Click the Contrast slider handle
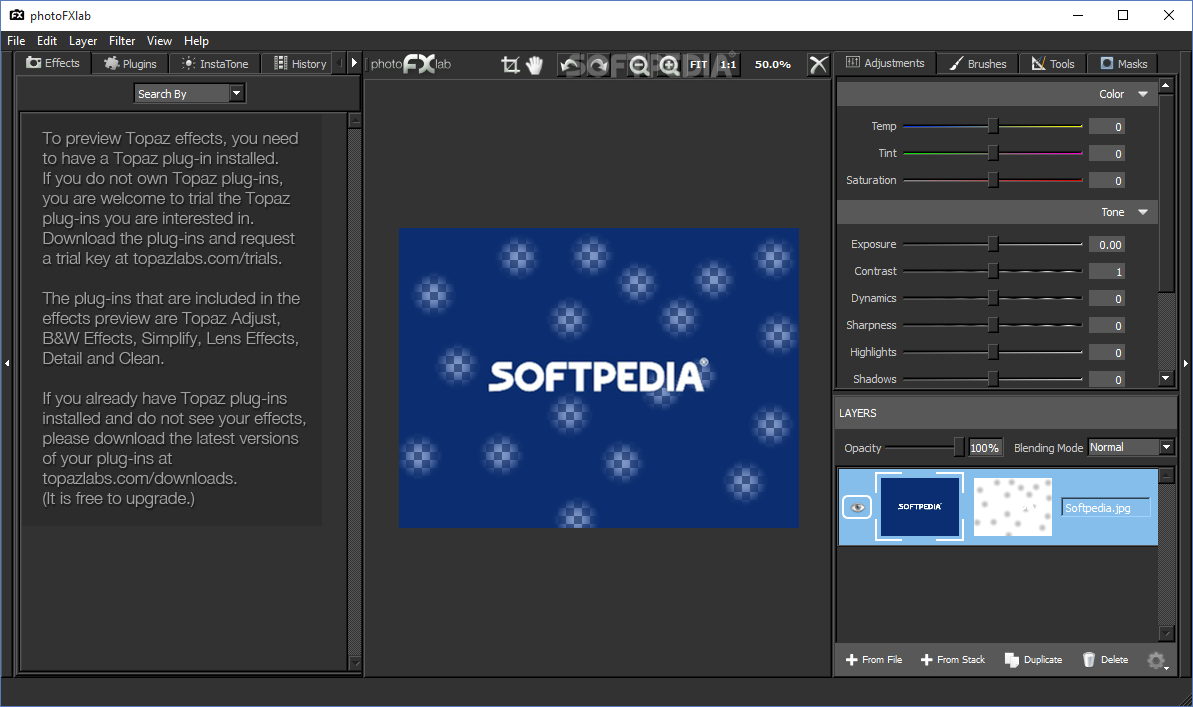Viewport: 1193px width, 707px height. coord(993,271)
